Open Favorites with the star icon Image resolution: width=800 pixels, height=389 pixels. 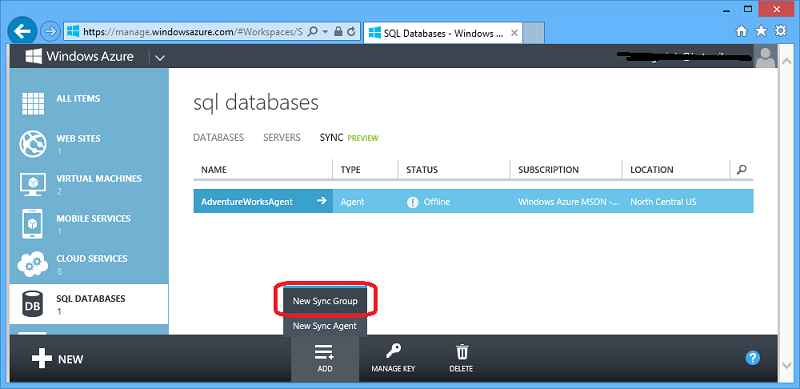point(761,32)
